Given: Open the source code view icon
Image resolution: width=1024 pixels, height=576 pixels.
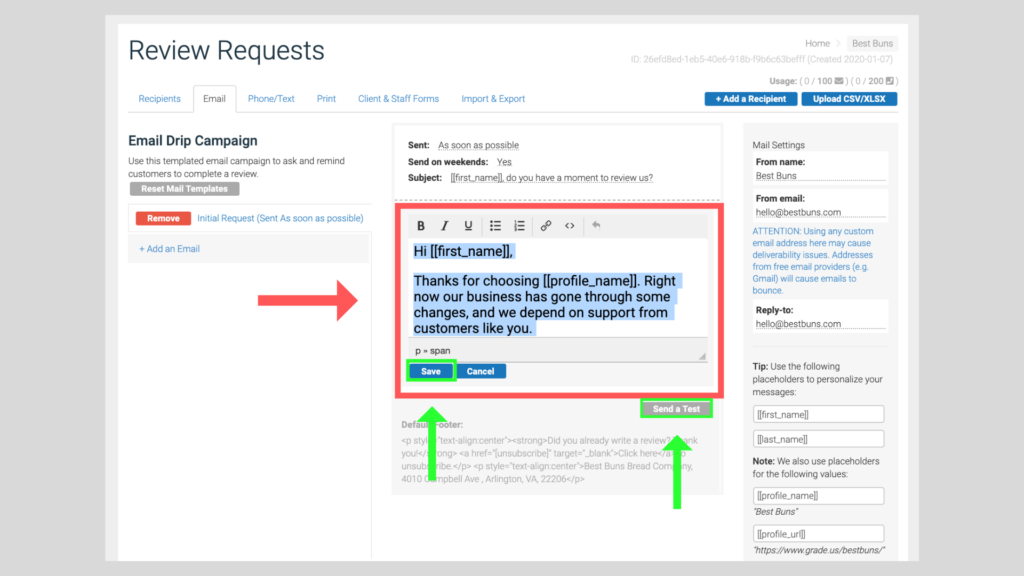Looking at the screenshot, I should 569,226.
